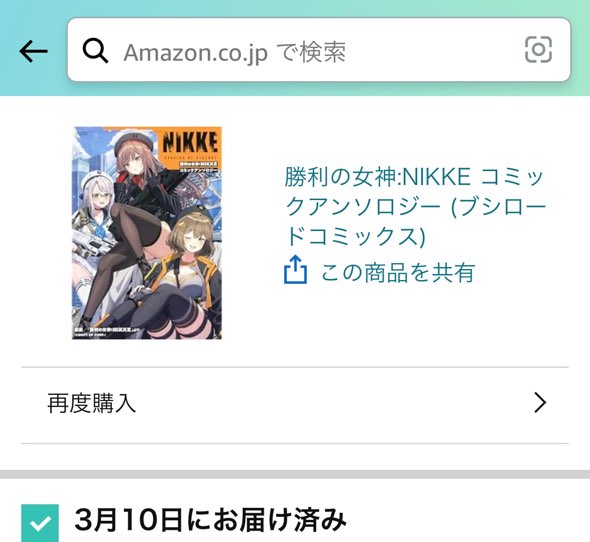Open the camera lens scan icon
This screenshot has width=590, height=542.
(x=538, y=50)
